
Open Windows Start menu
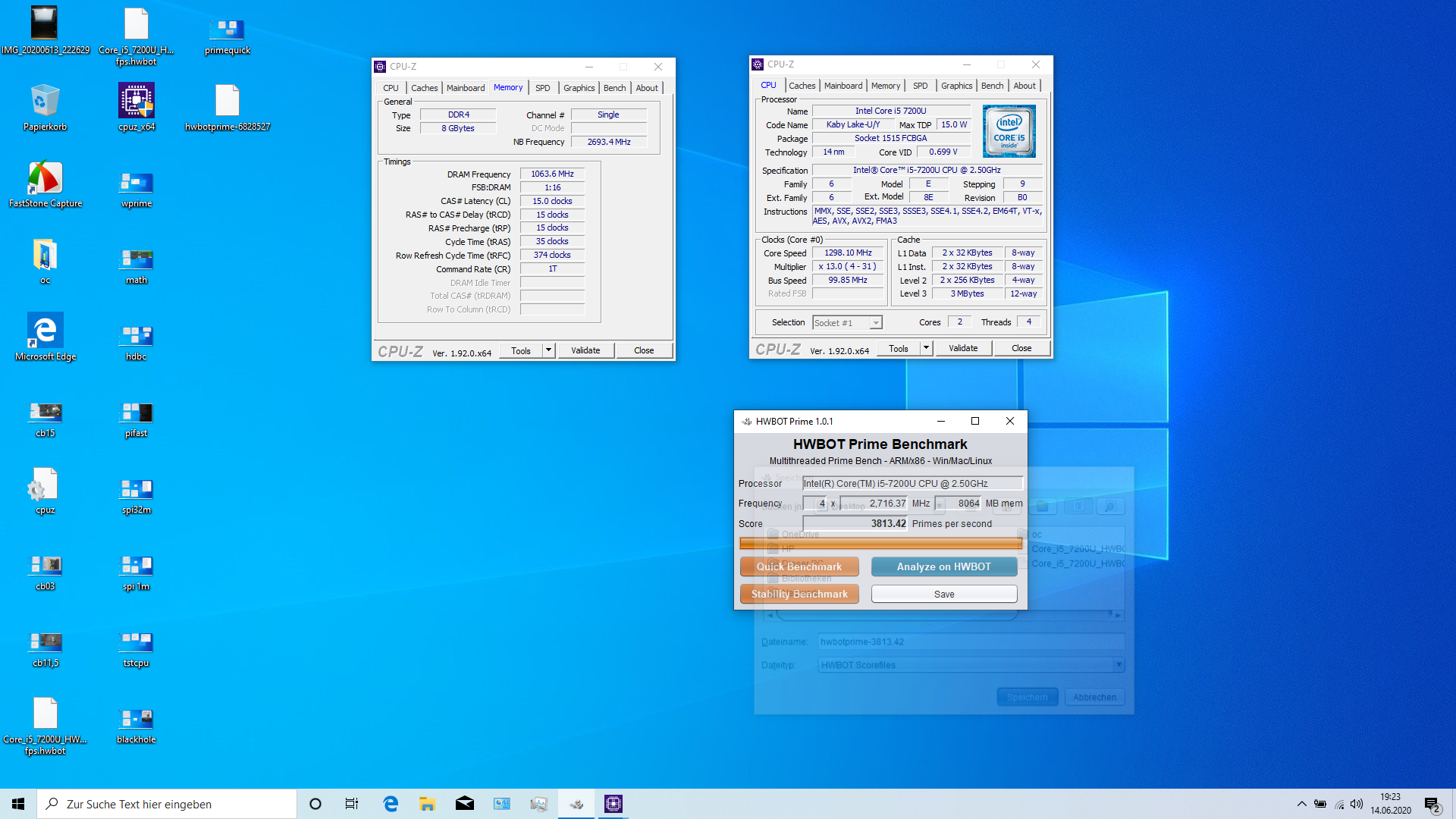(18, 804)
